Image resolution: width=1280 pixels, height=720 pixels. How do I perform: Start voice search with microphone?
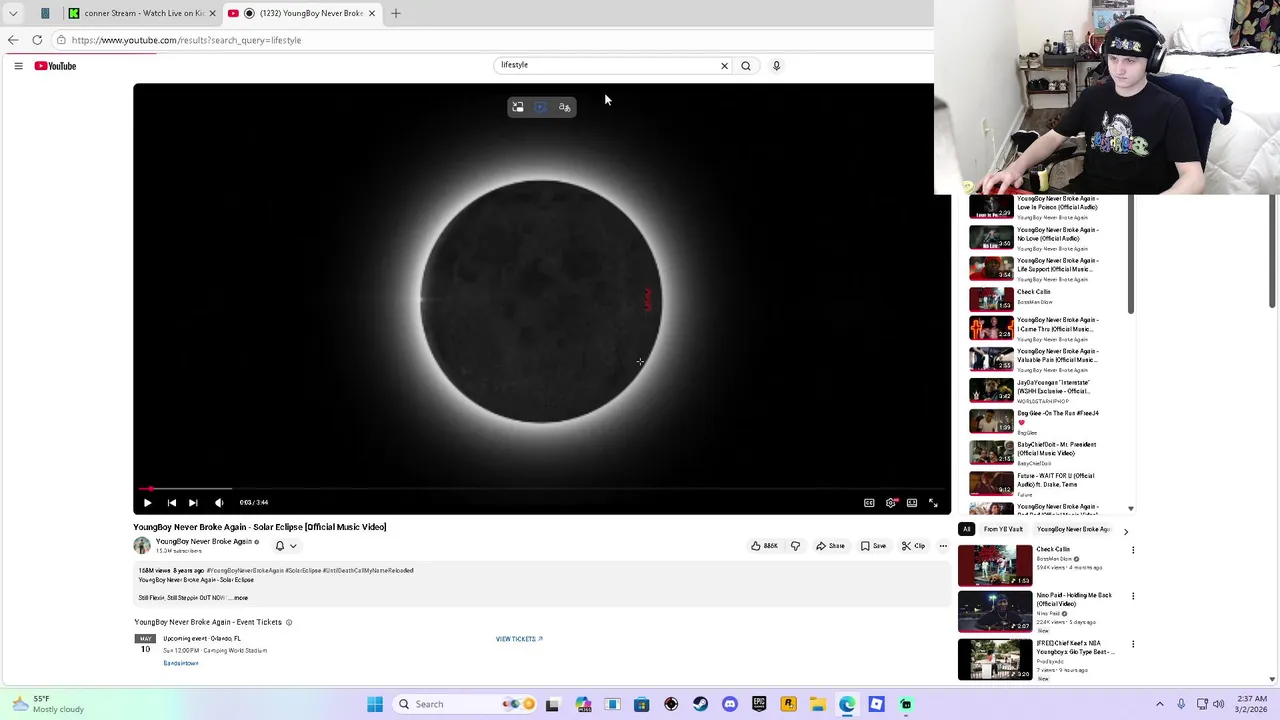tap(776, 66)
